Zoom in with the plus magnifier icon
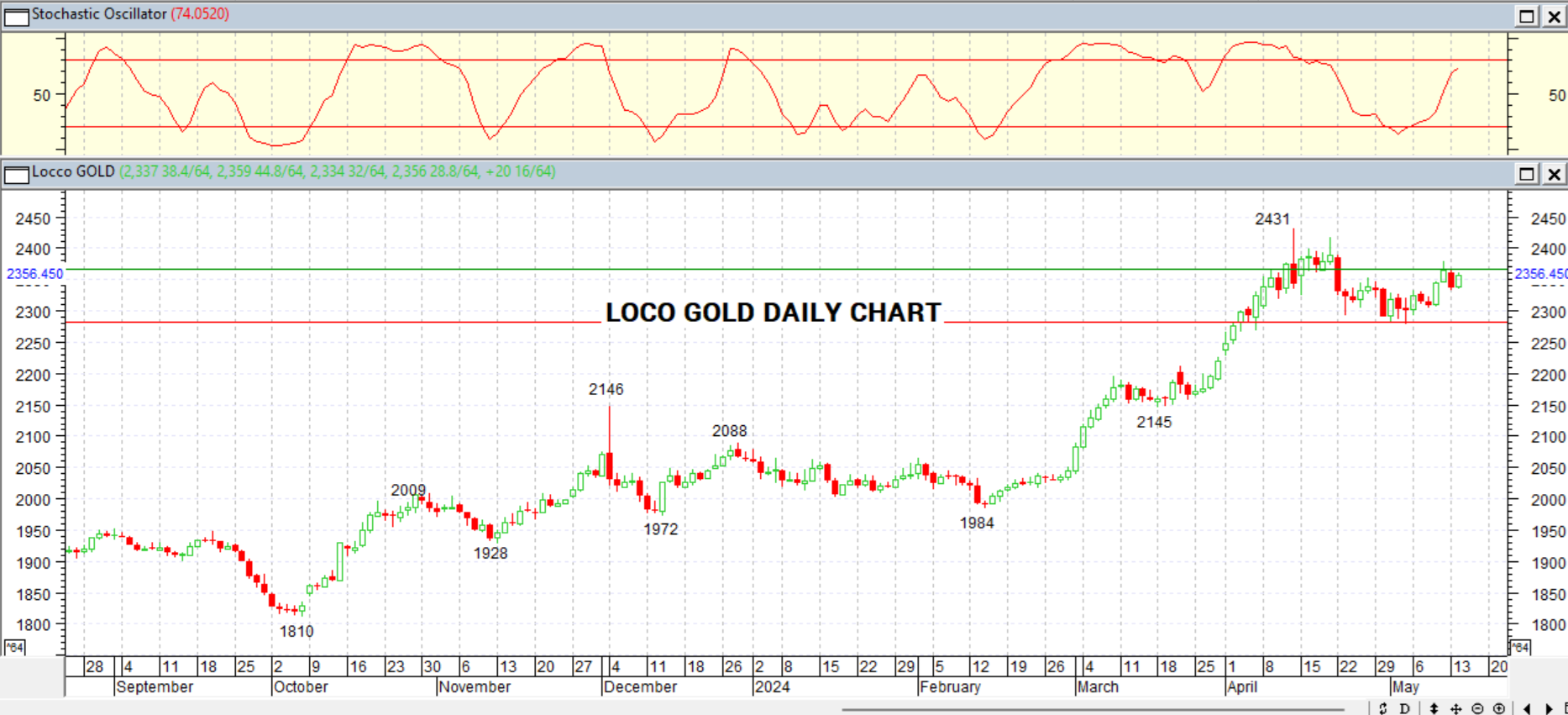 click(1498, 708)
